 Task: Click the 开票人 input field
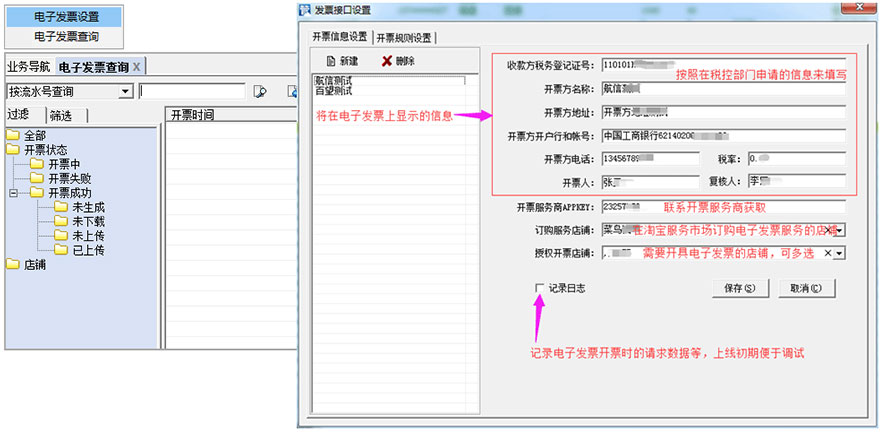point(650,182)
